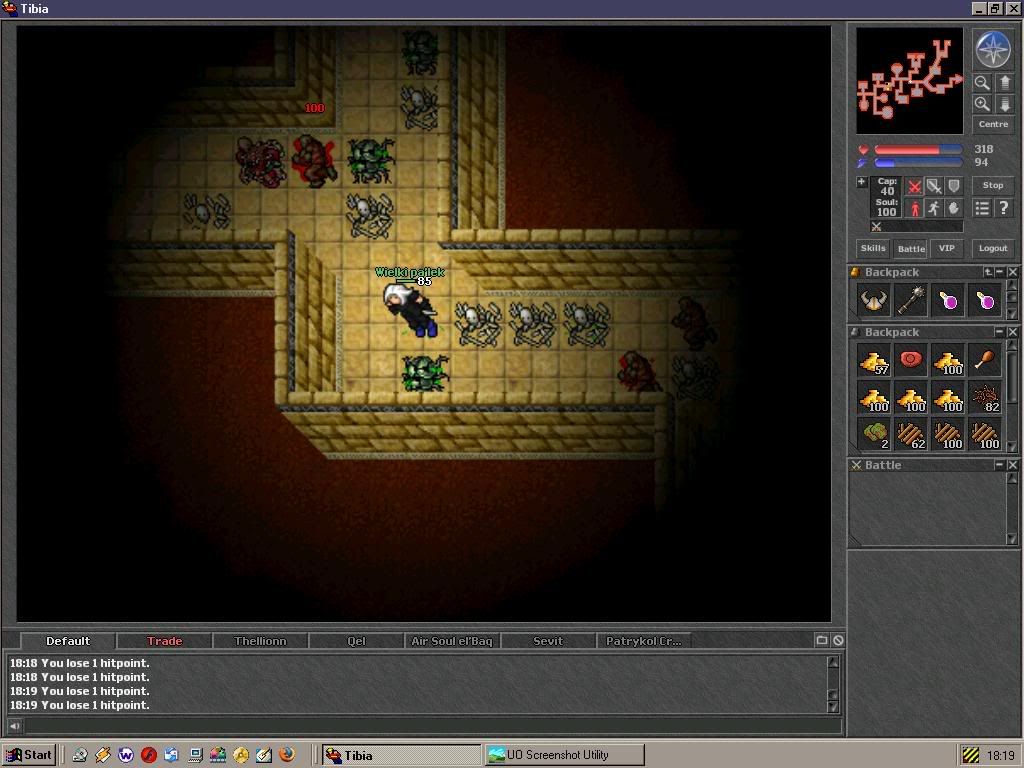Click the blue mana bar
Image resolution: width=1024 pixels, height=768 pixels.
point(918,163)
